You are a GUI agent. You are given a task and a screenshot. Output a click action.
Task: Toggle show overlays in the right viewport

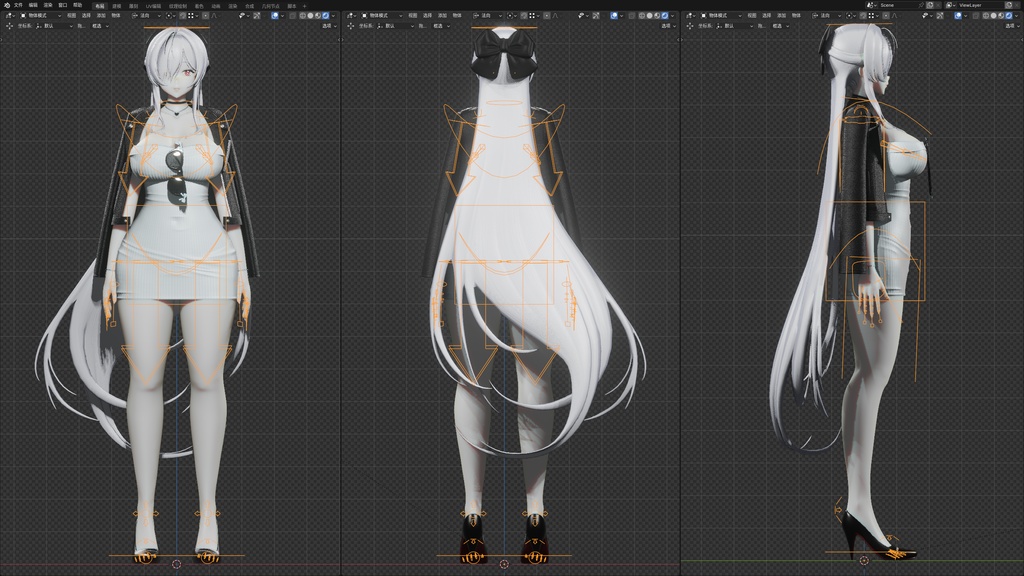pyautogui.click(x=957, y=16)
